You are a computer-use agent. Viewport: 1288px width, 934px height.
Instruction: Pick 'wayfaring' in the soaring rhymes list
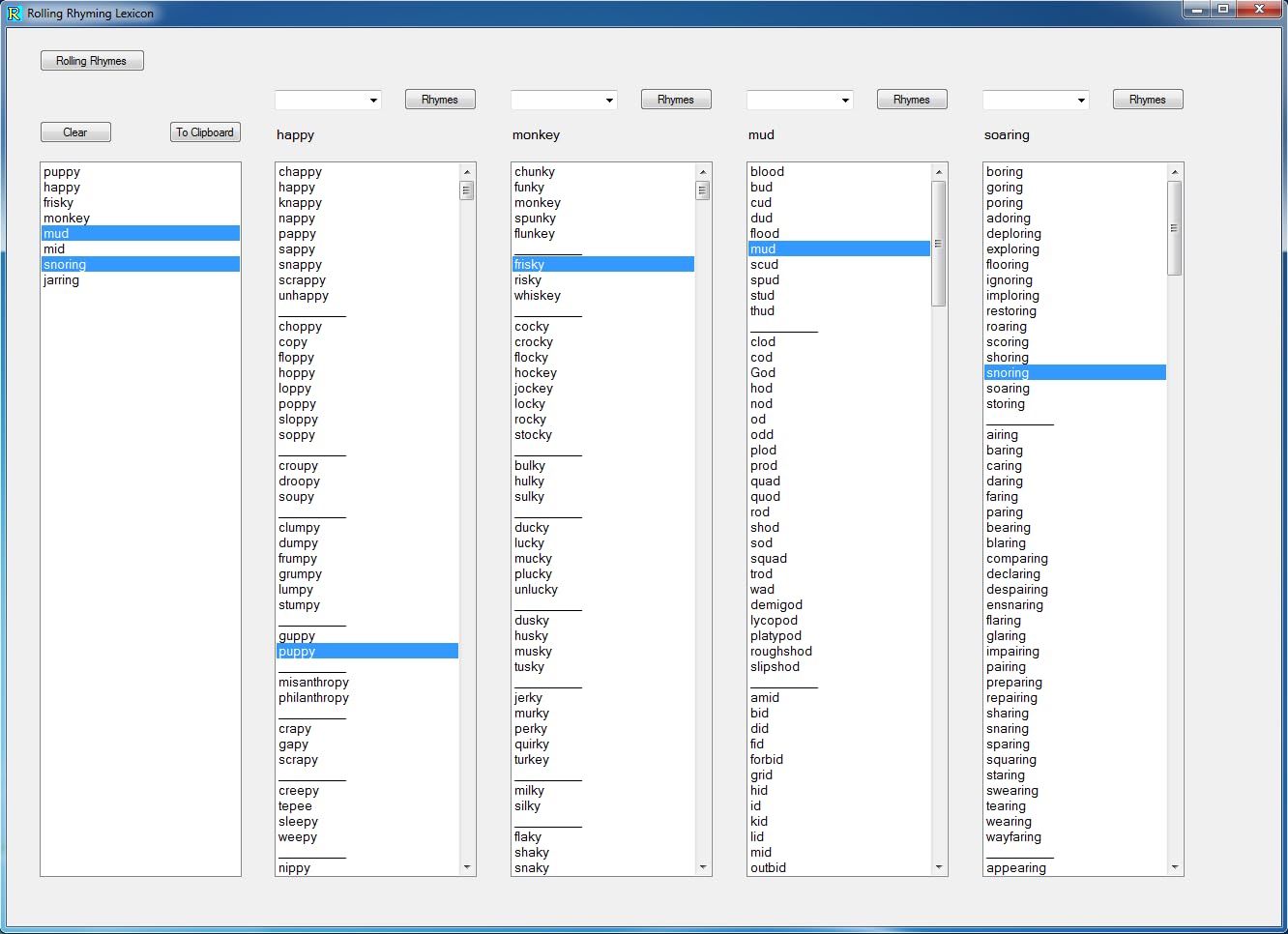coord(1013,837)
